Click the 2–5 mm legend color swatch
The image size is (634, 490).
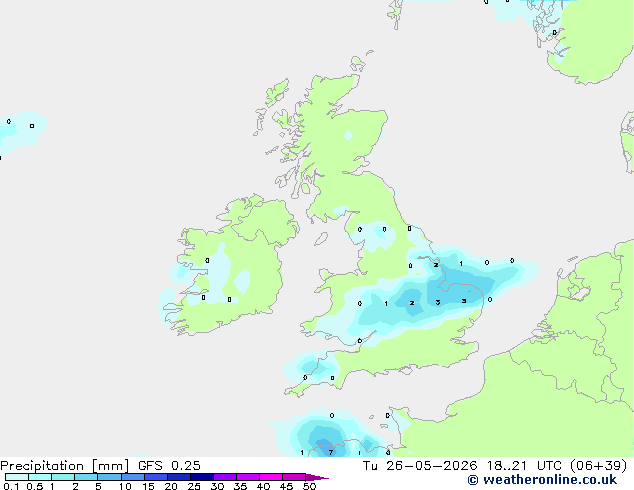86,477
